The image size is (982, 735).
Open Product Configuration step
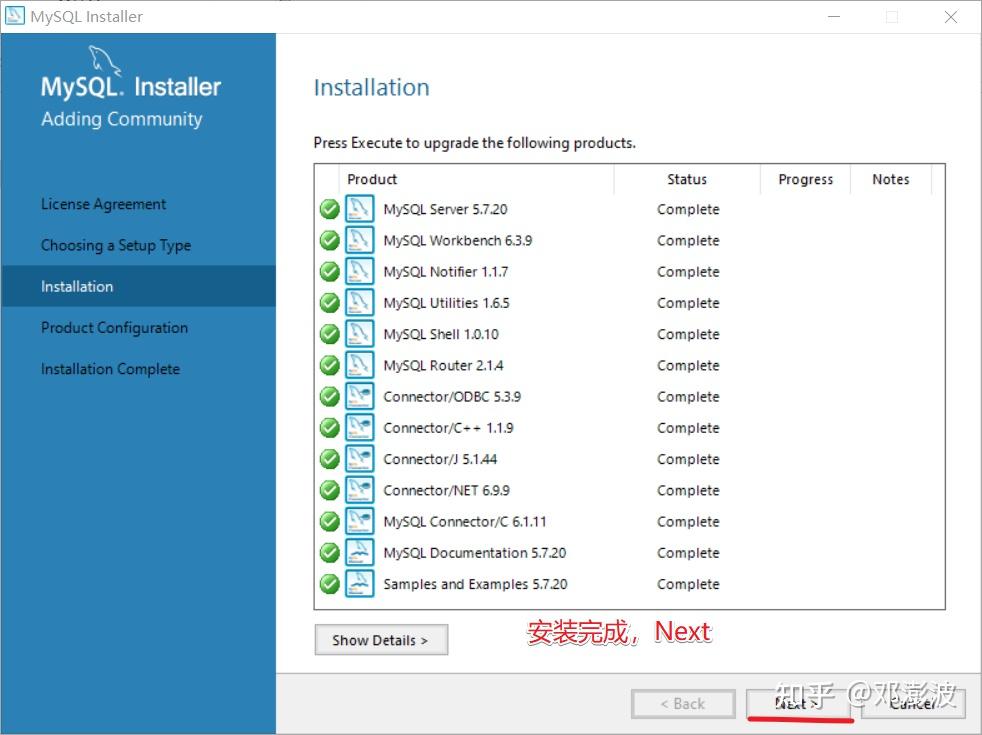tap(114, 327)
